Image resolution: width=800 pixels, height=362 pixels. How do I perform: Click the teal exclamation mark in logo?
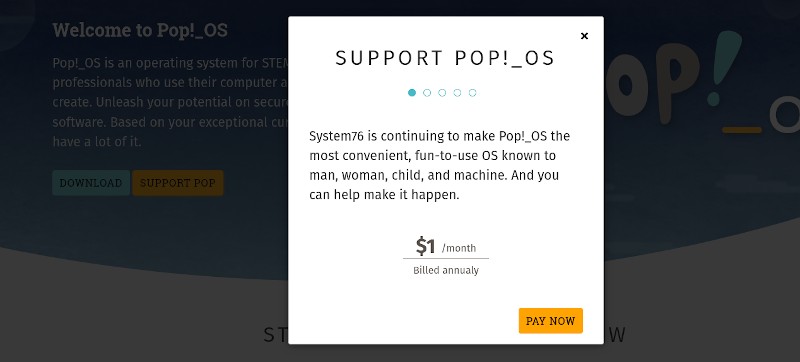tap(727, 65)
